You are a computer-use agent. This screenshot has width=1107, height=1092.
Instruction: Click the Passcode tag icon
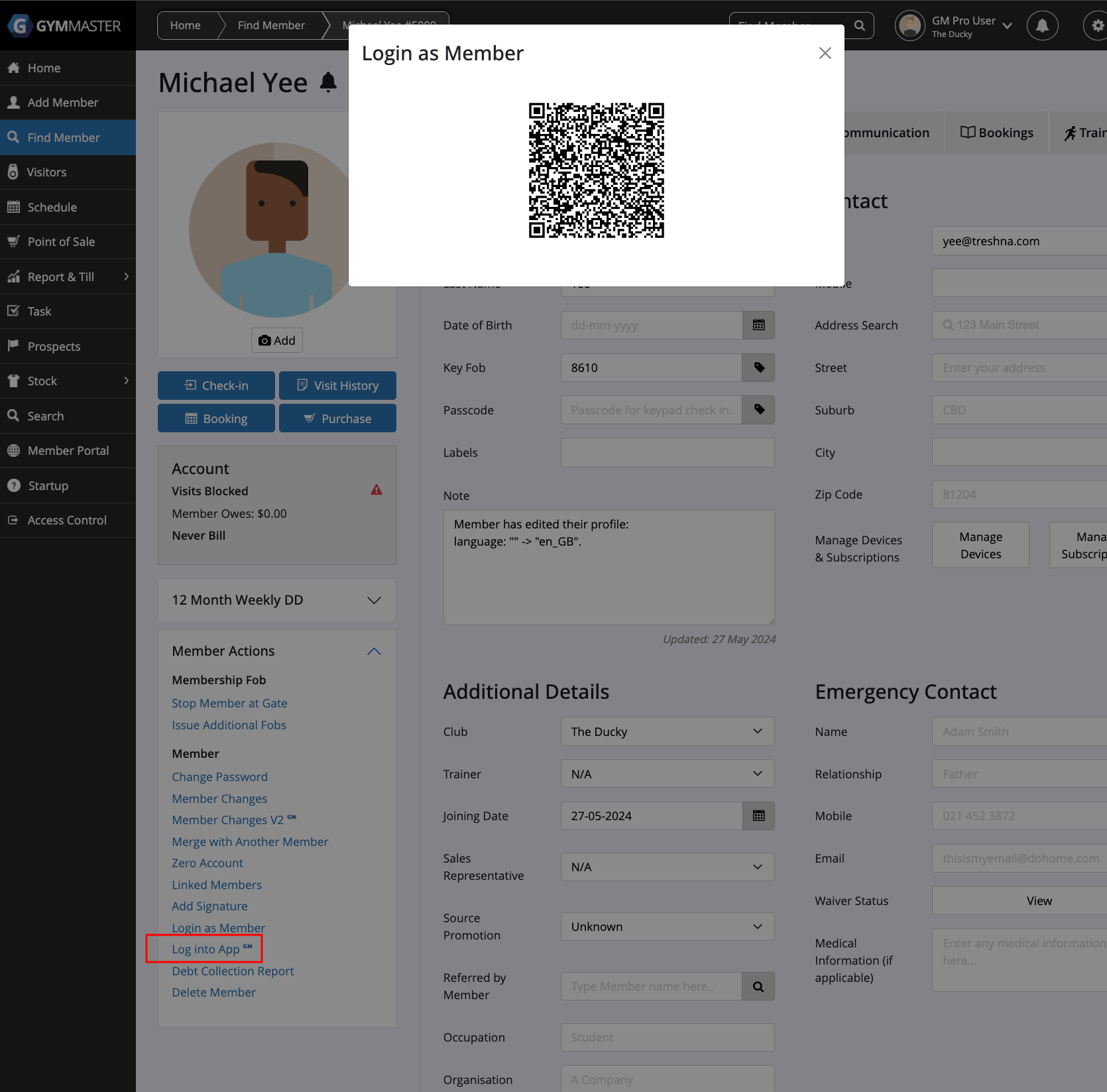pos(758,410)
